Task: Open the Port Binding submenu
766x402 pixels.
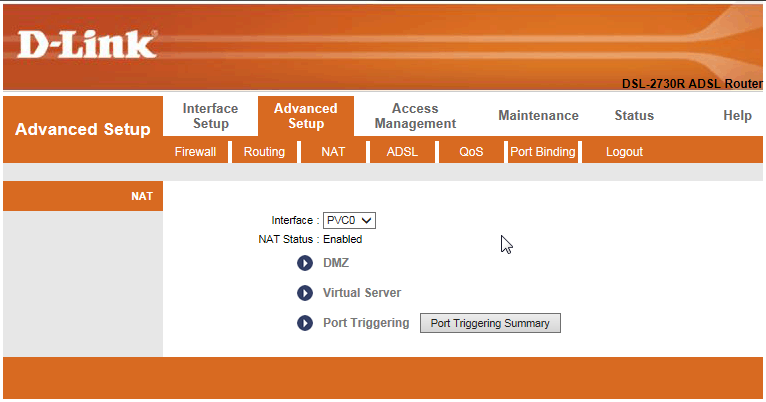Action: pos(543,152)
